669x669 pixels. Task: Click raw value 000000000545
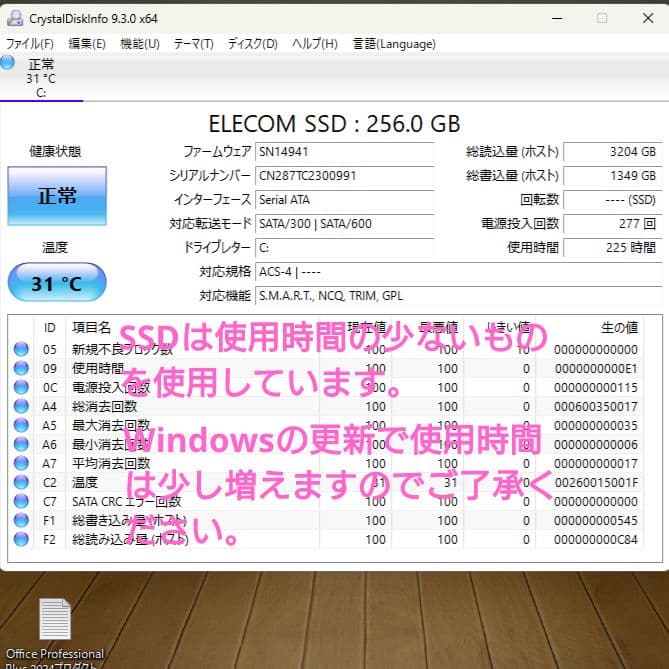click(x=596, y=521)
